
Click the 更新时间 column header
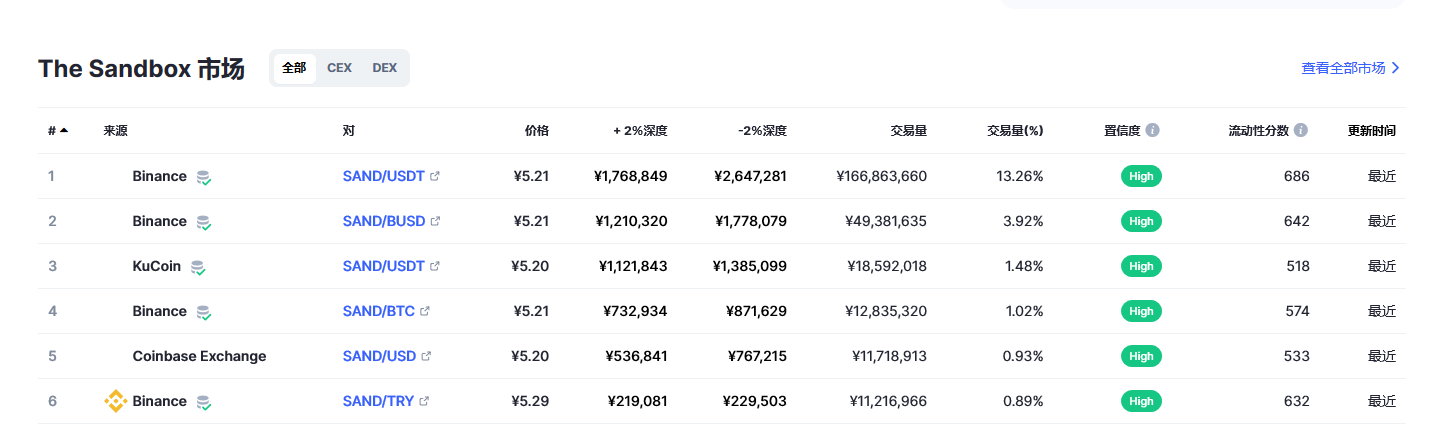pos(1372,130)
